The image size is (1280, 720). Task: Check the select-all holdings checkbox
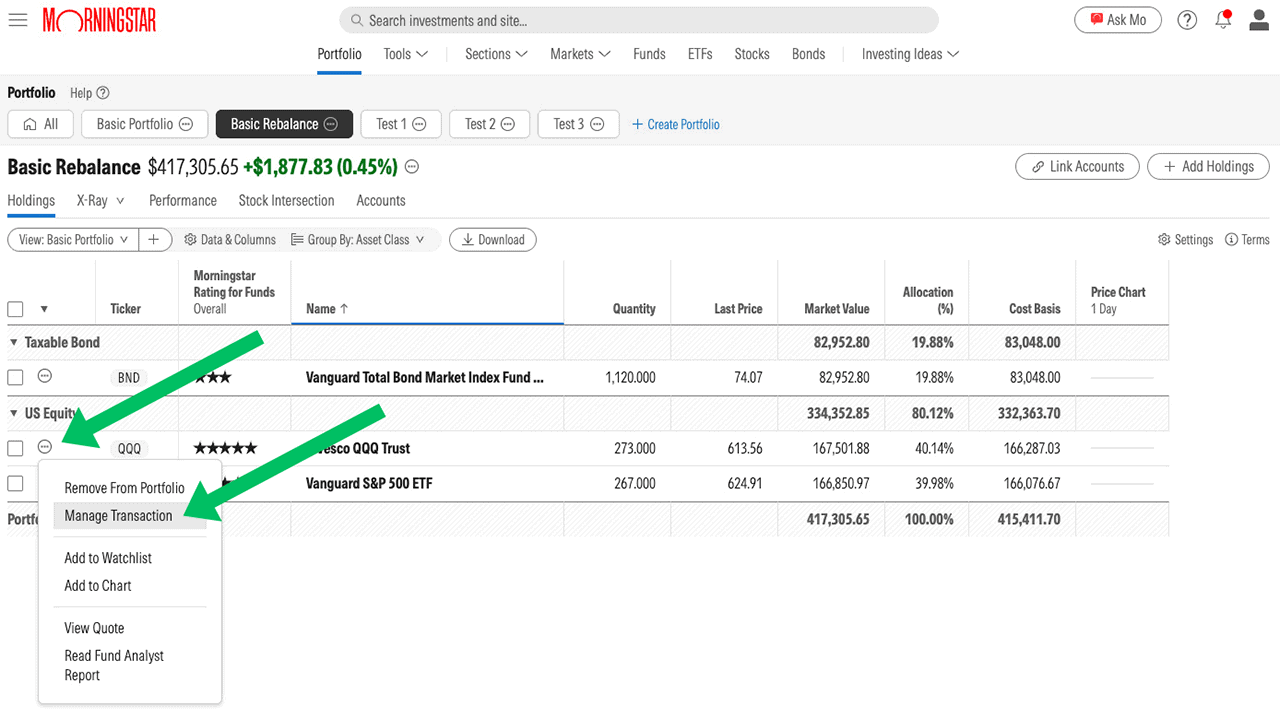15,309
